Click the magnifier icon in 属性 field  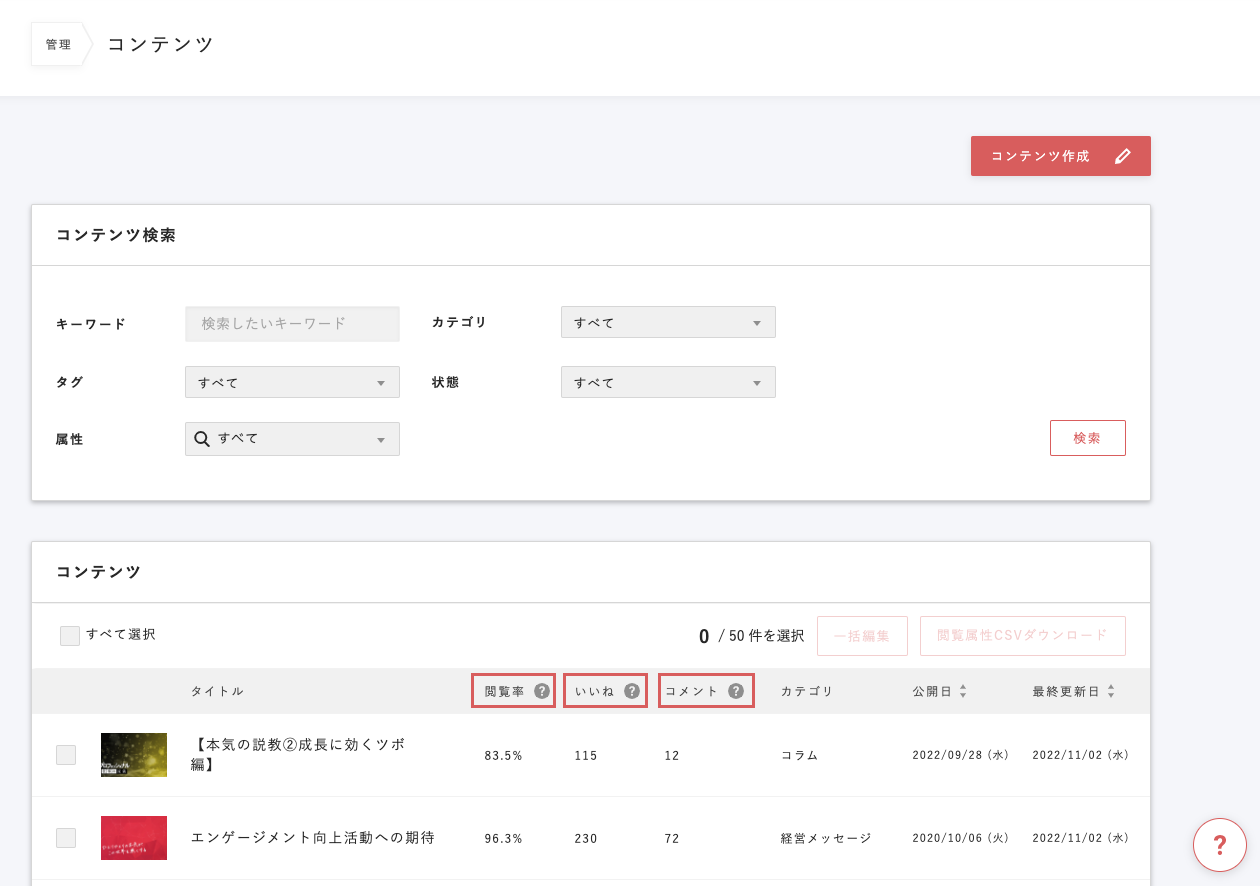tap(202, 439)
